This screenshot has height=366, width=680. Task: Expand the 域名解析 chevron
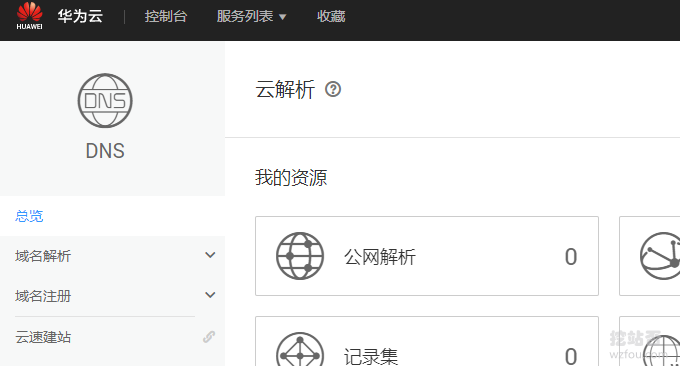(x=210, y=255)
